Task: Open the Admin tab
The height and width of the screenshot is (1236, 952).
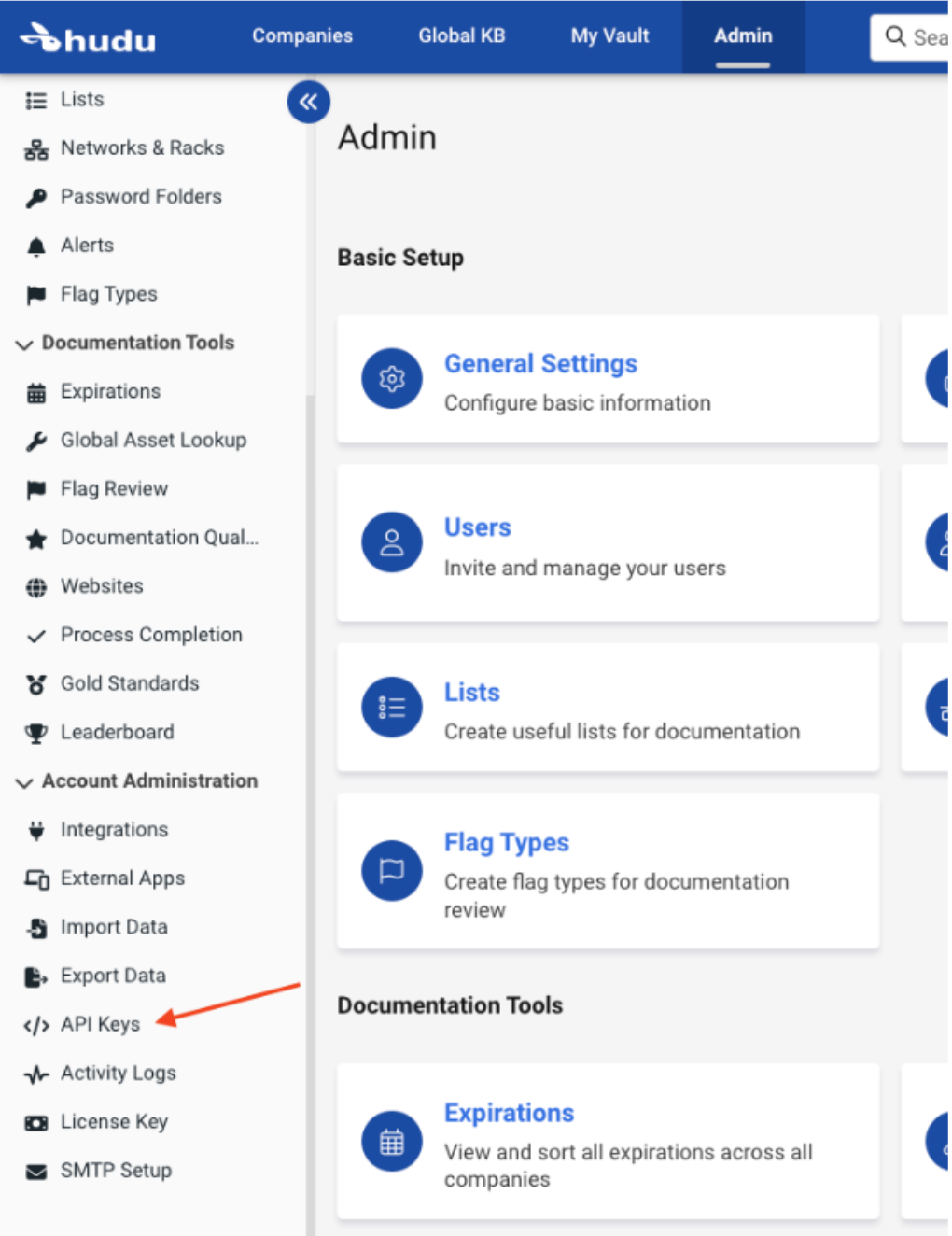Action: 742,36
